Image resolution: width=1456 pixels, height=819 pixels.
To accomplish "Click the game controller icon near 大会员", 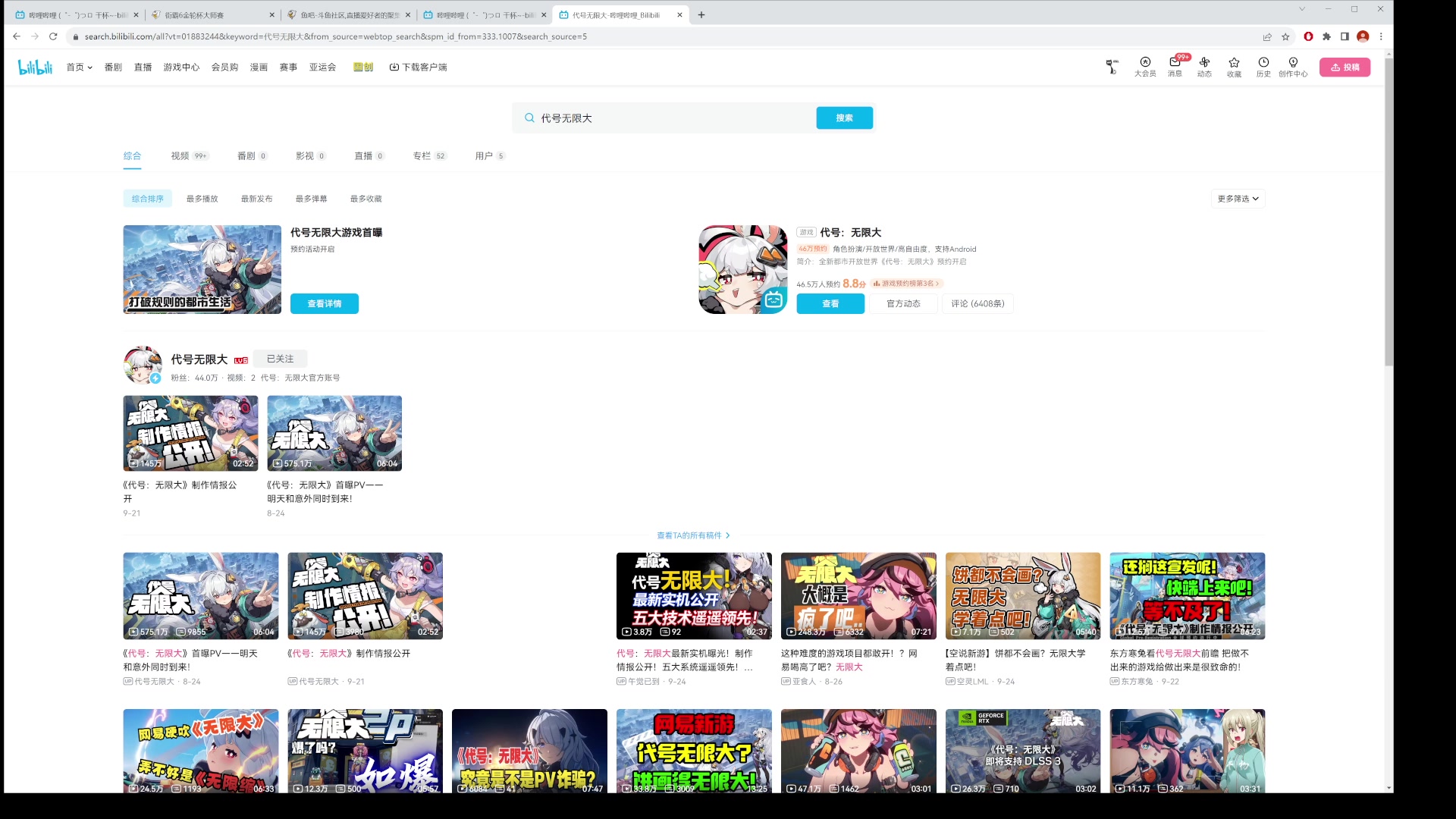I will (1112, 67).
